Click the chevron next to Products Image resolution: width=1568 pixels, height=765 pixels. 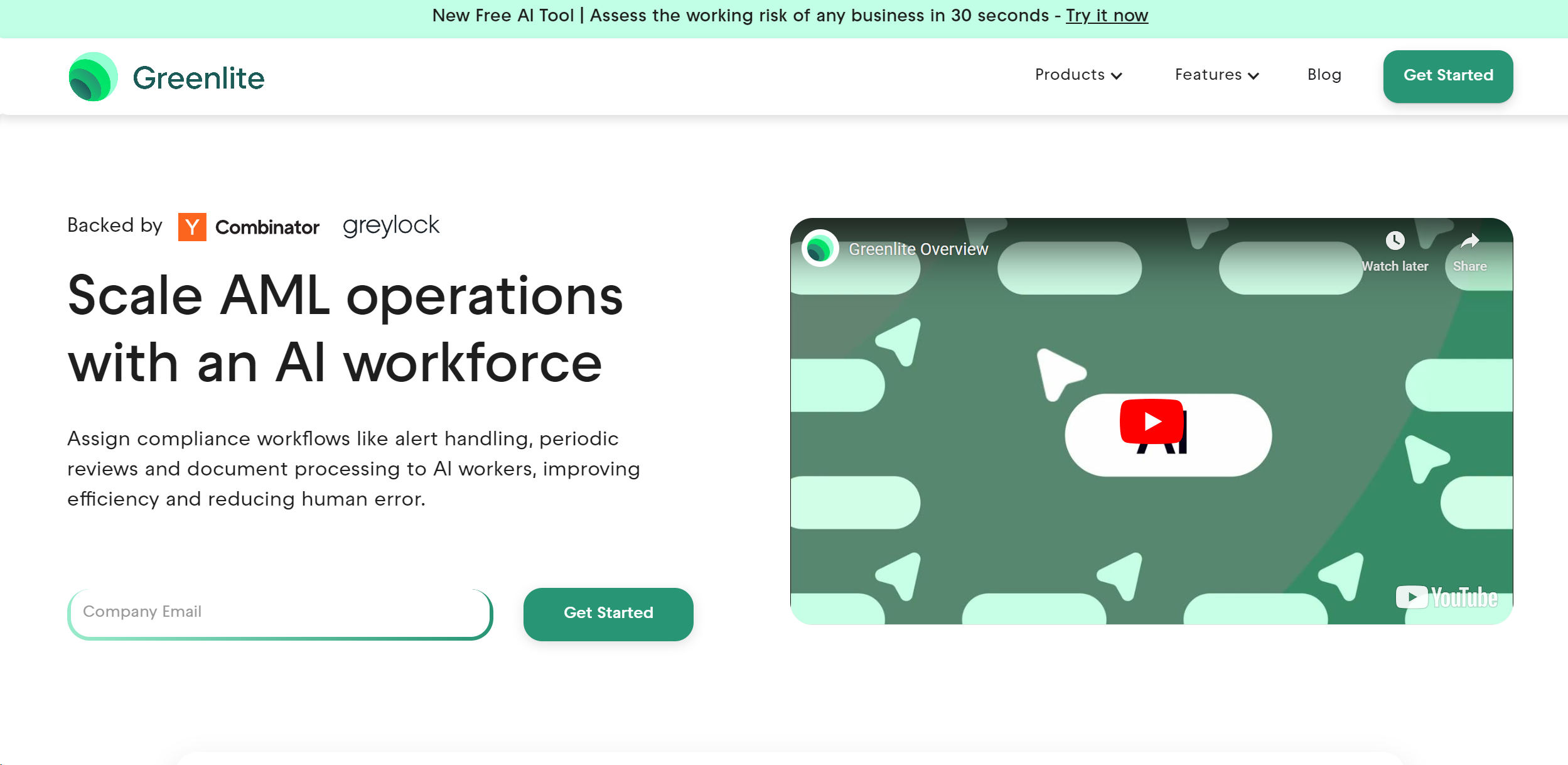1118,76
